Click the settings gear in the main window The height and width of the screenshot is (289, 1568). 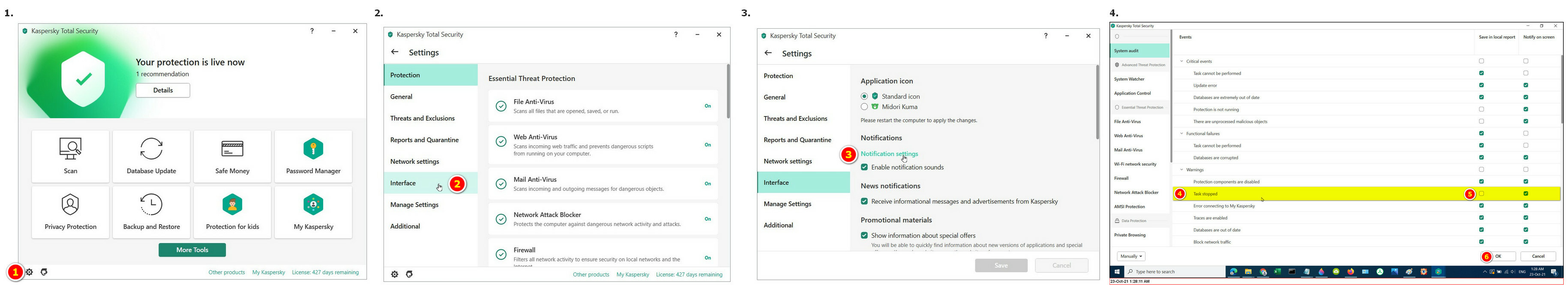pos(29,272)
